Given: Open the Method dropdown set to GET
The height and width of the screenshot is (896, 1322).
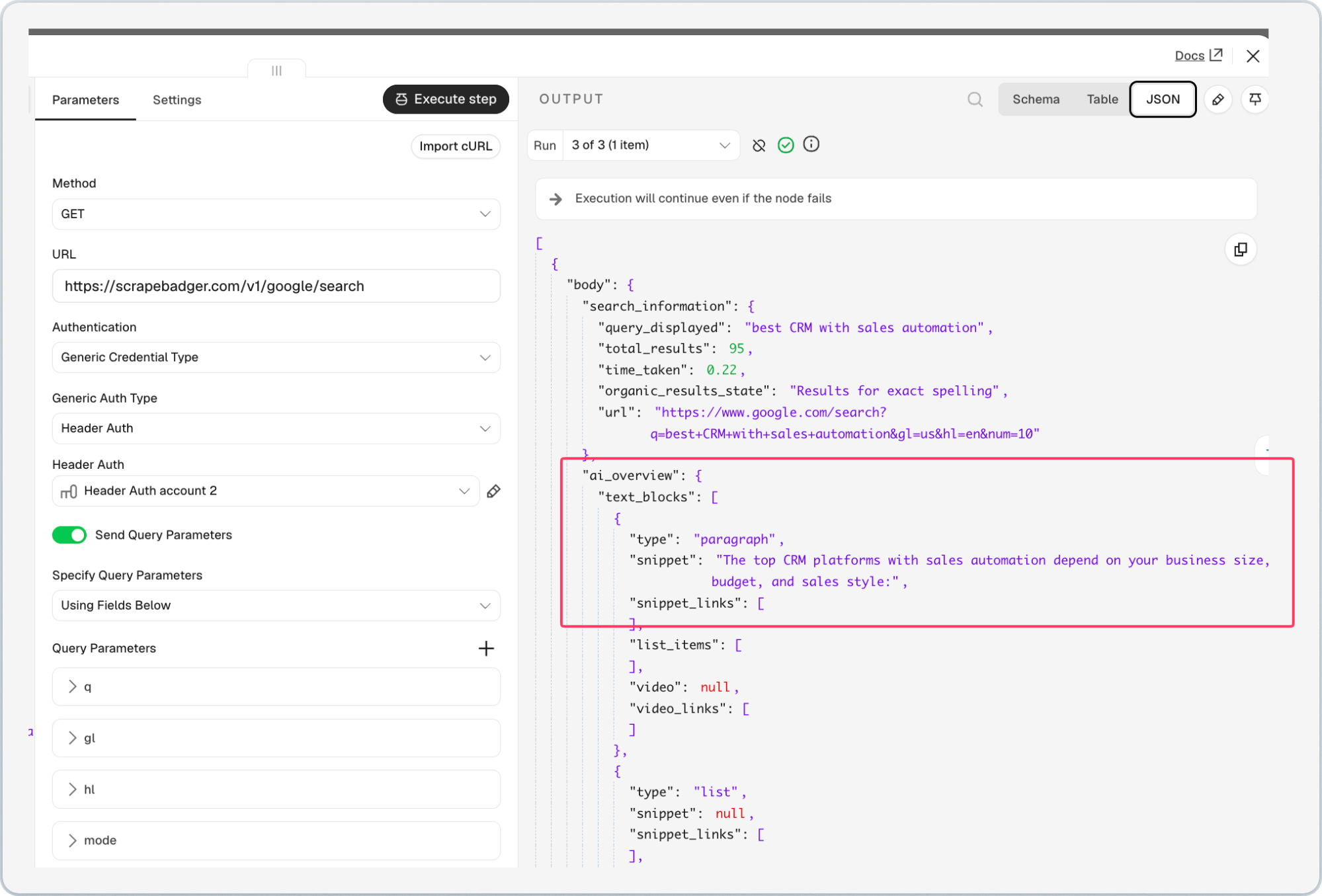Looking at the screenshot, I should [276, 214].
